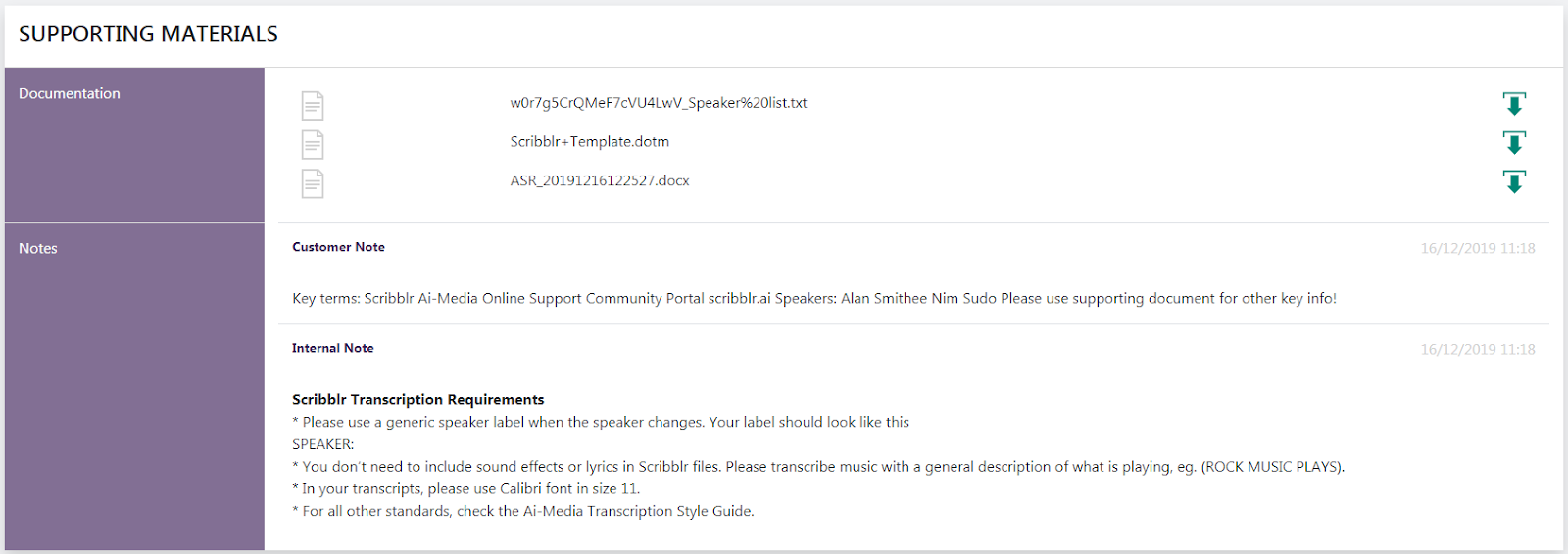Click the Internal Note timestamp
Viewport: 1568px width, 554px height.
click(1477, 350)
